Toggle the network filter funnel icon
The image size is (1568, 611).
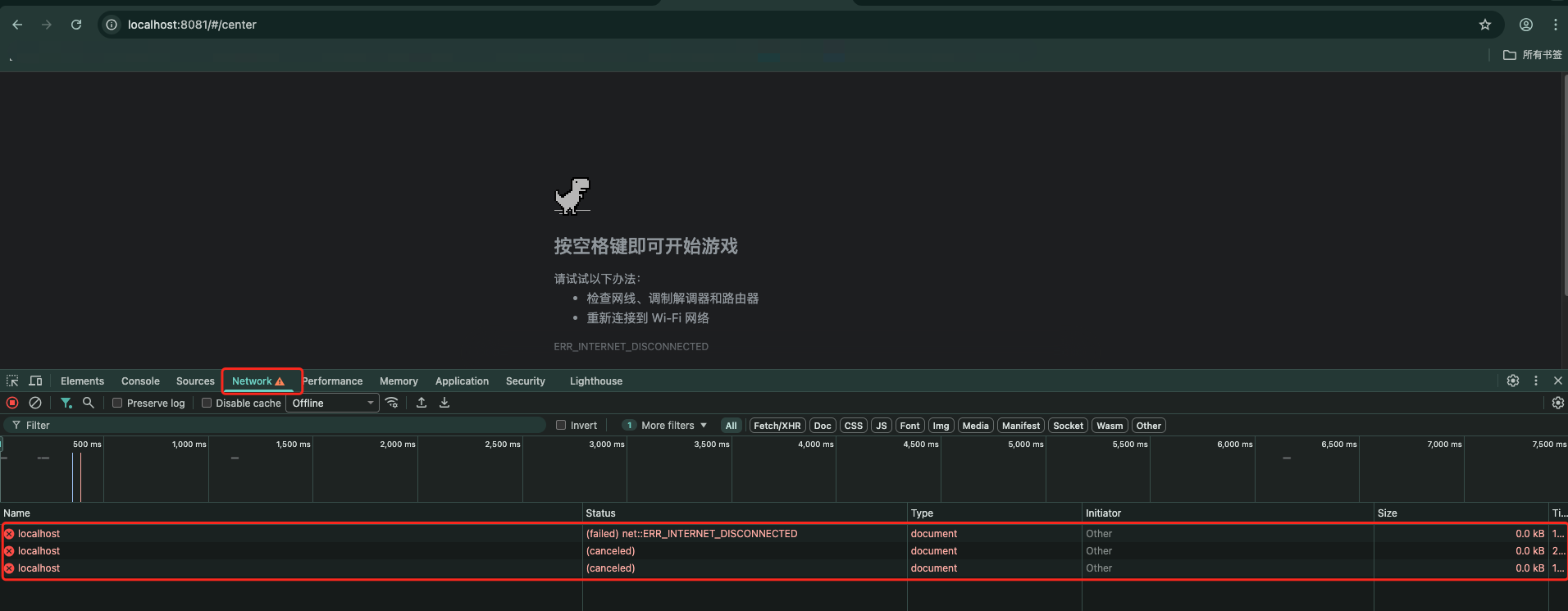[66, 403]
